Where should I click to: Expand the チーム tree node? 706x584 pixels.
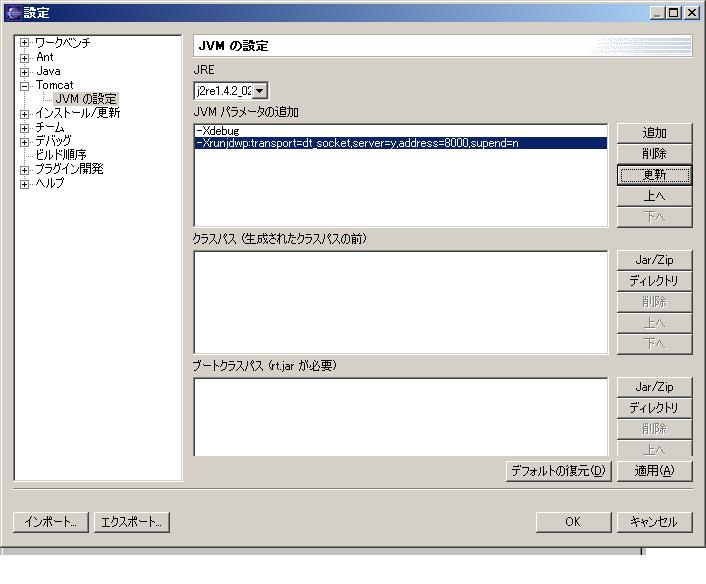tap(24, 128)
